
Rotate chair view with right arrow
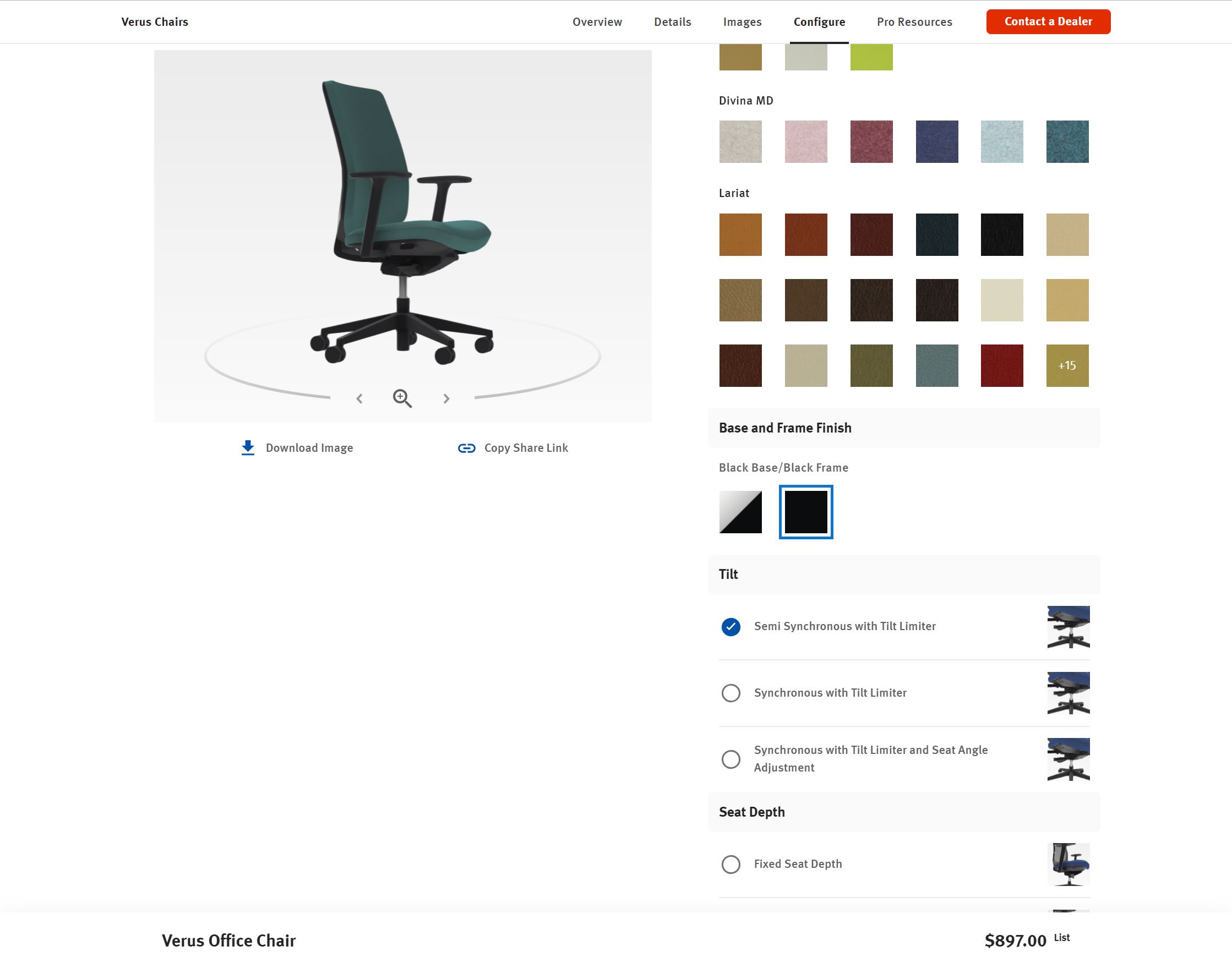point(446,399)
